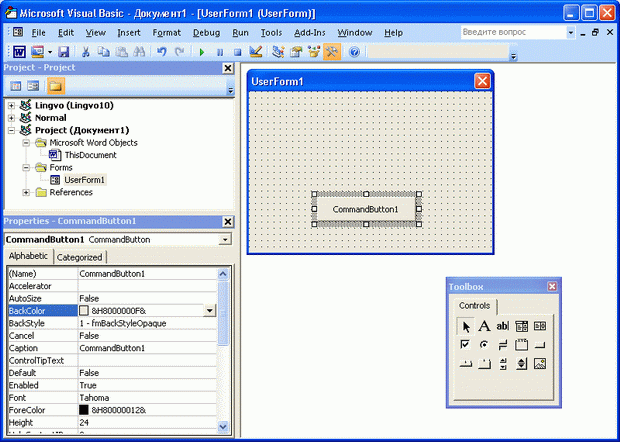Select the Image tool in Toolbox

click(540, 364)
